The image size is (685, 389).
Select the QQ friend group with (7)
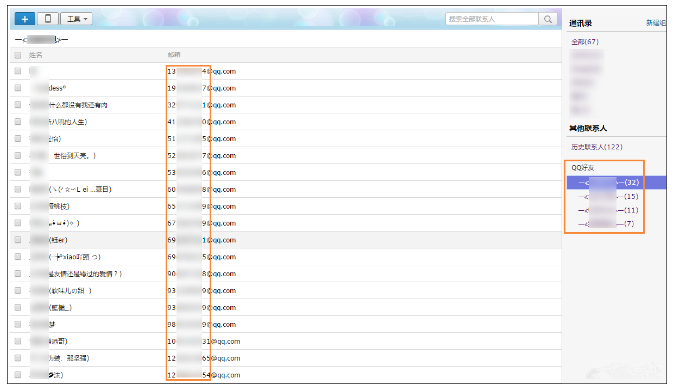click(606, 224)
